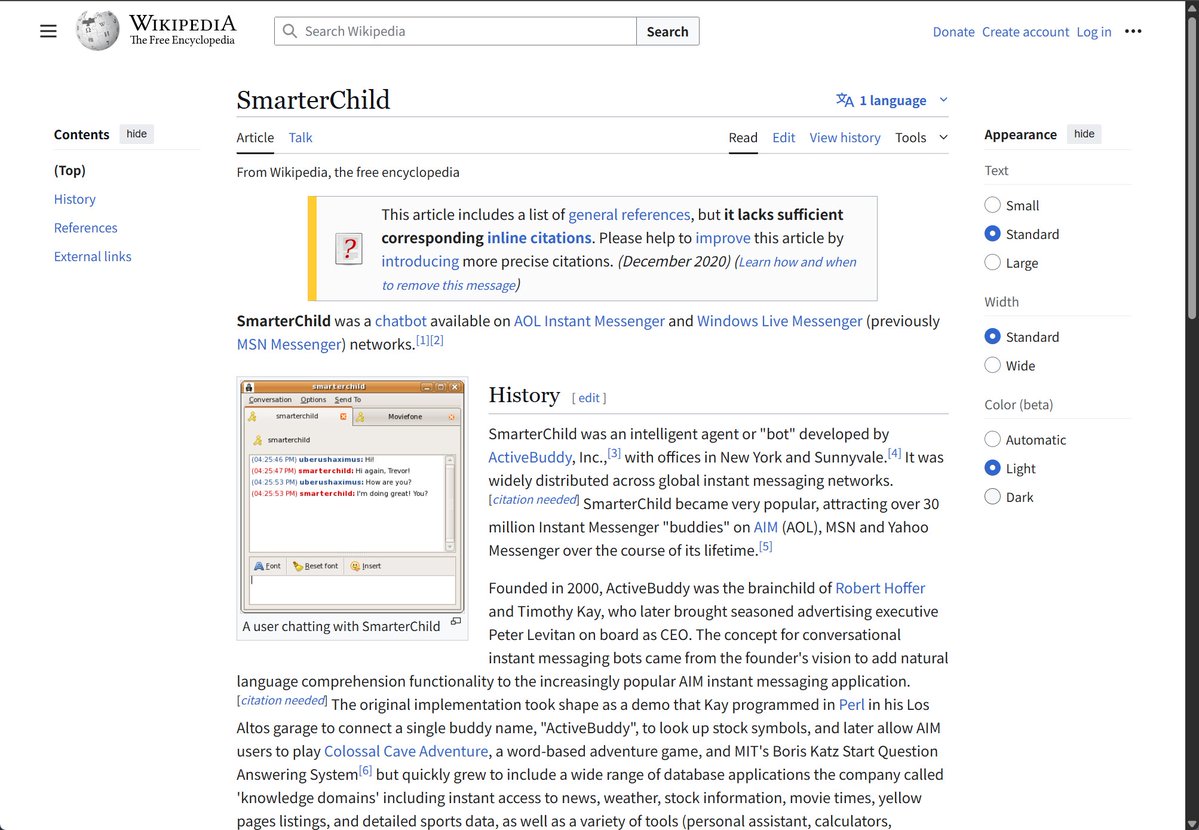This screenshot has height=830, width=1199.
Task: Open the general references link
Action: [x=629, y=215]
